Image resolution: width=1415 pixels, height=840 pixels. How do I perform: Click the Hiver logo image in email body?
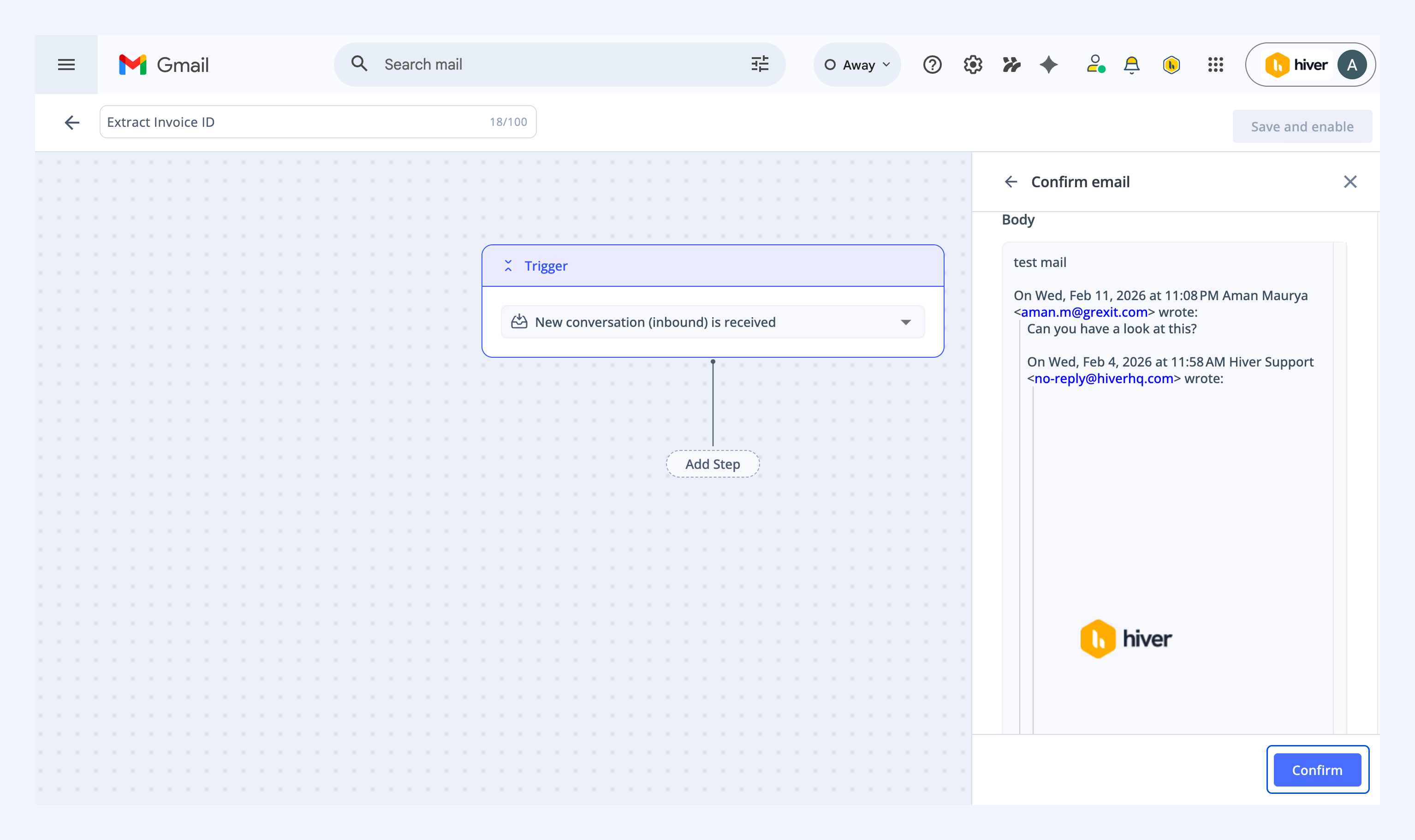1126,639
